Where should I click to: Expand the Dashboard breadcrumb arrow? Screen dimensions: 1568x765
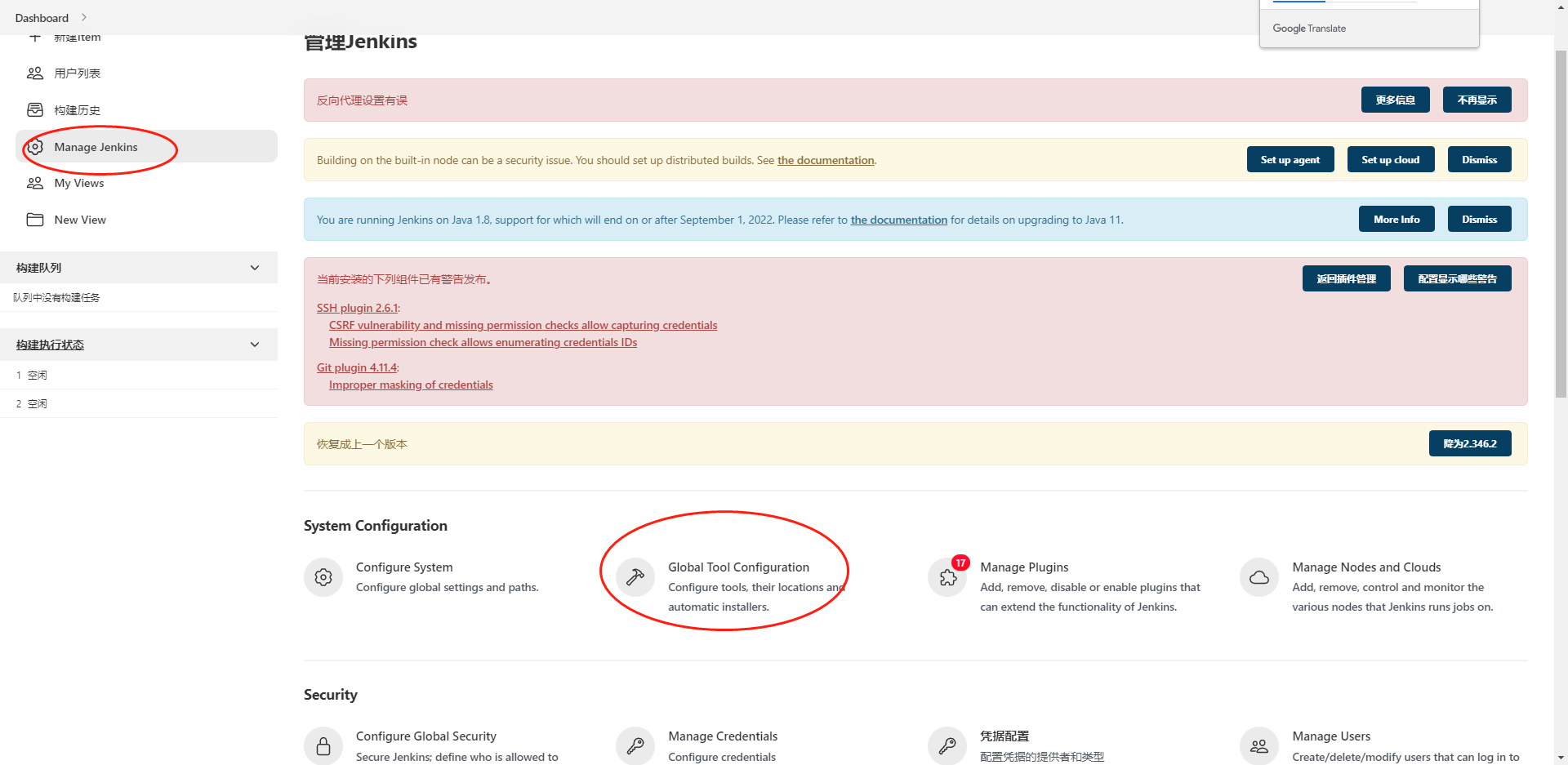click(x=84, y=17)
